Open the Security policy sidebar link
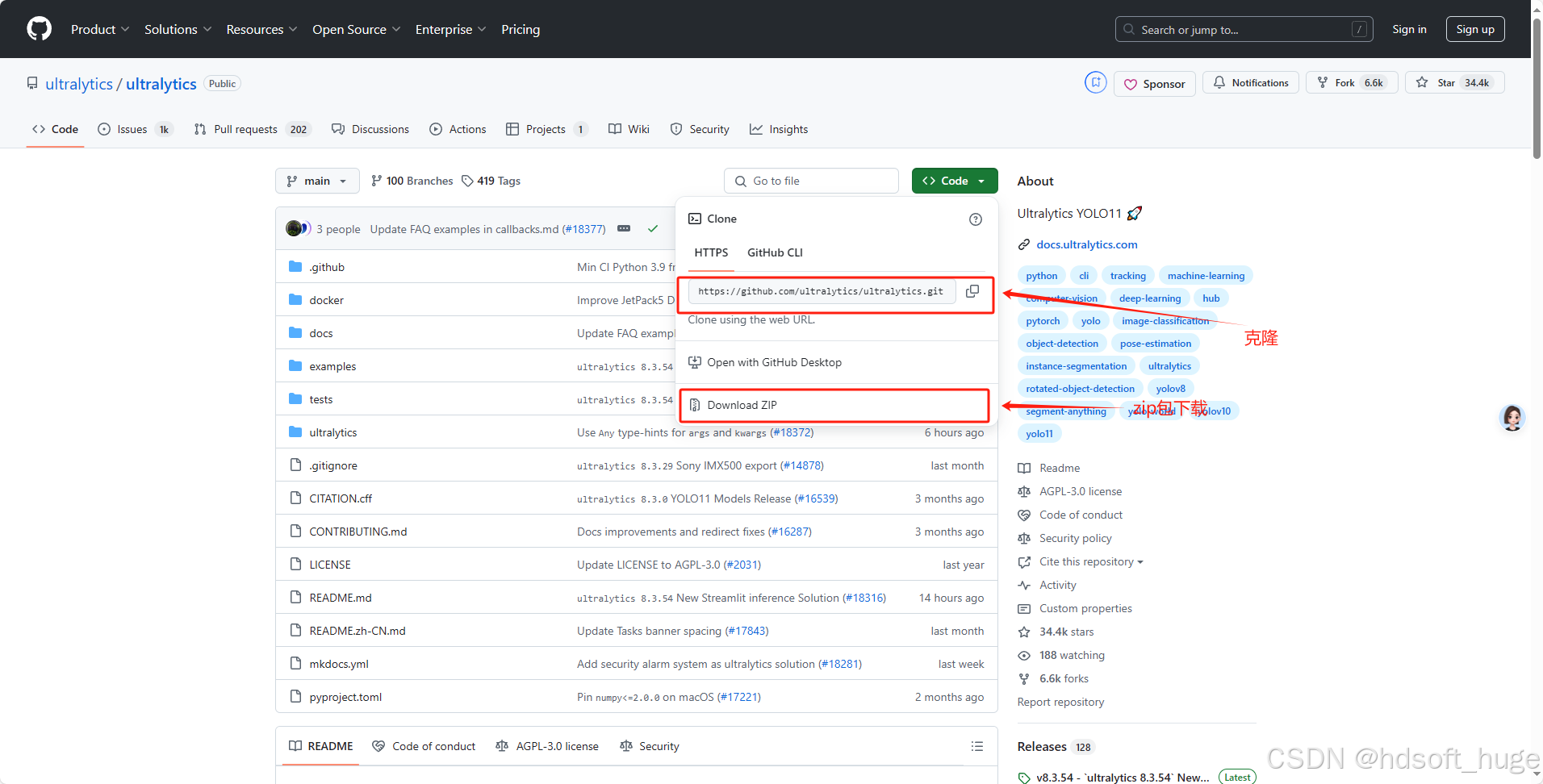Screen dimensions: 1543x784 point(1075,538)
